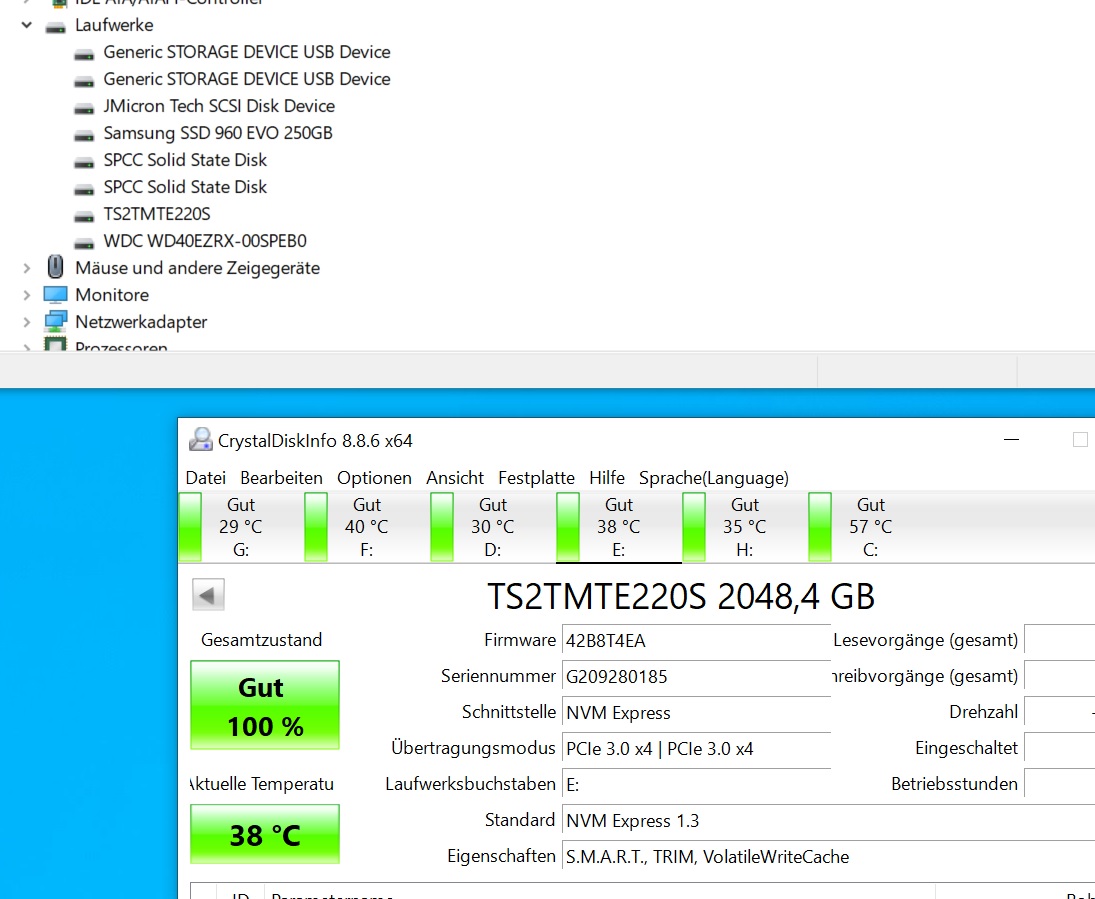Viewport: 1095px width, 899px height.
Task: Click the Netzwerkadapter network icon
Action: 55,321
